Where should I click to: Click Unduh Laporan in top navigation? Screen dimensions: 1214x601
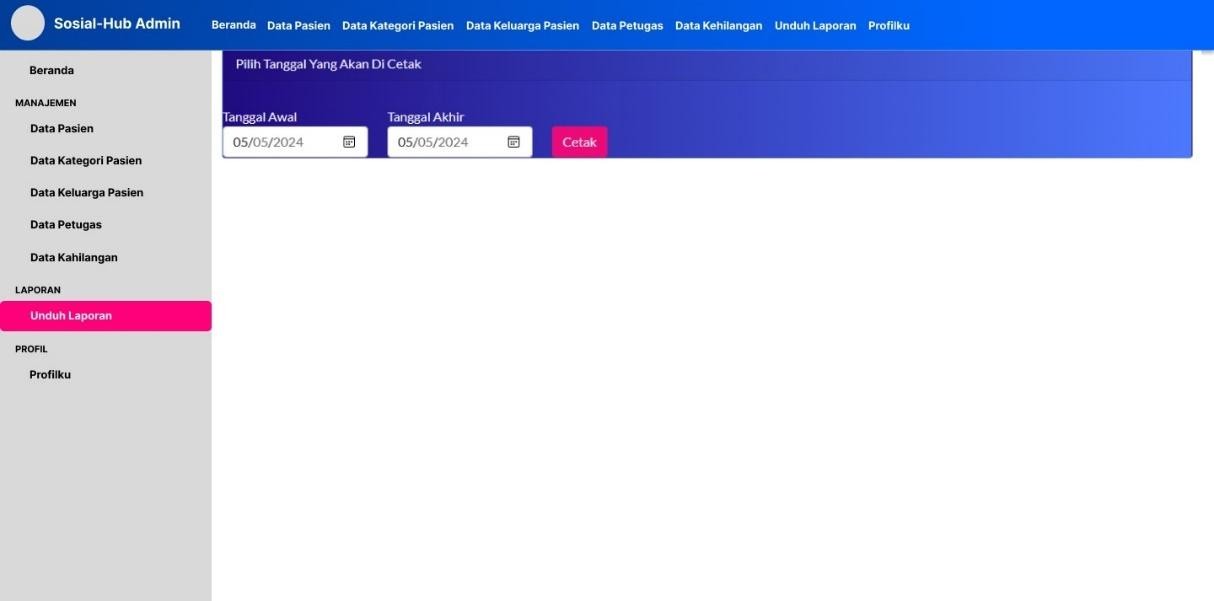815,26
